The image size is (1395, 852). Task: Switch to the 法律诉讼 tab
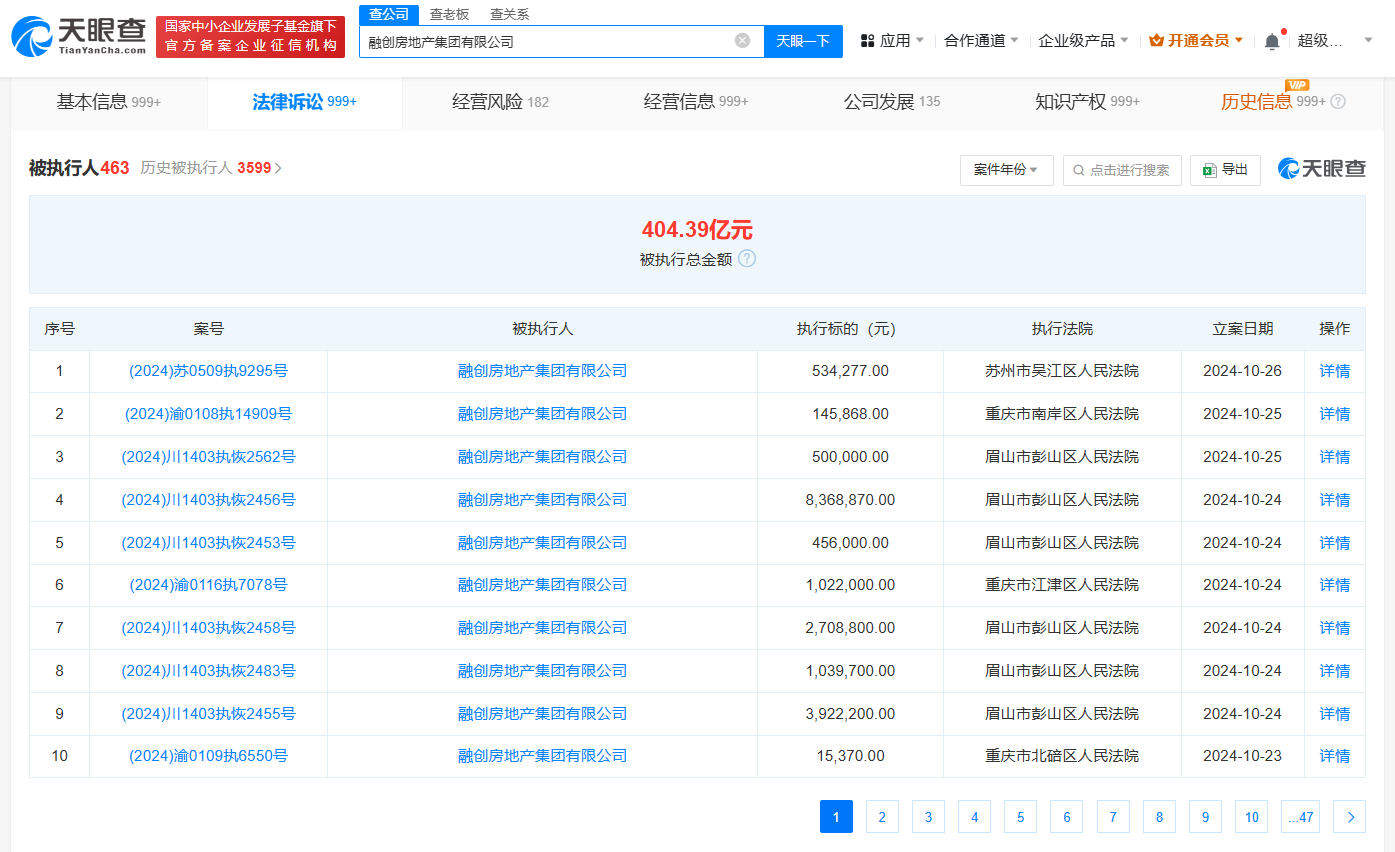[x=305, y=102]
